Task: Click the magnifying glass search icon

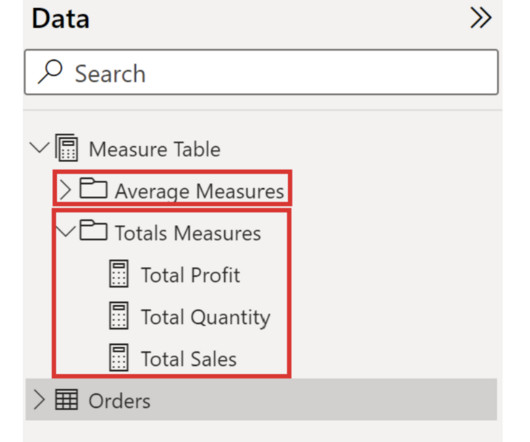Action: tap(50, 72)
